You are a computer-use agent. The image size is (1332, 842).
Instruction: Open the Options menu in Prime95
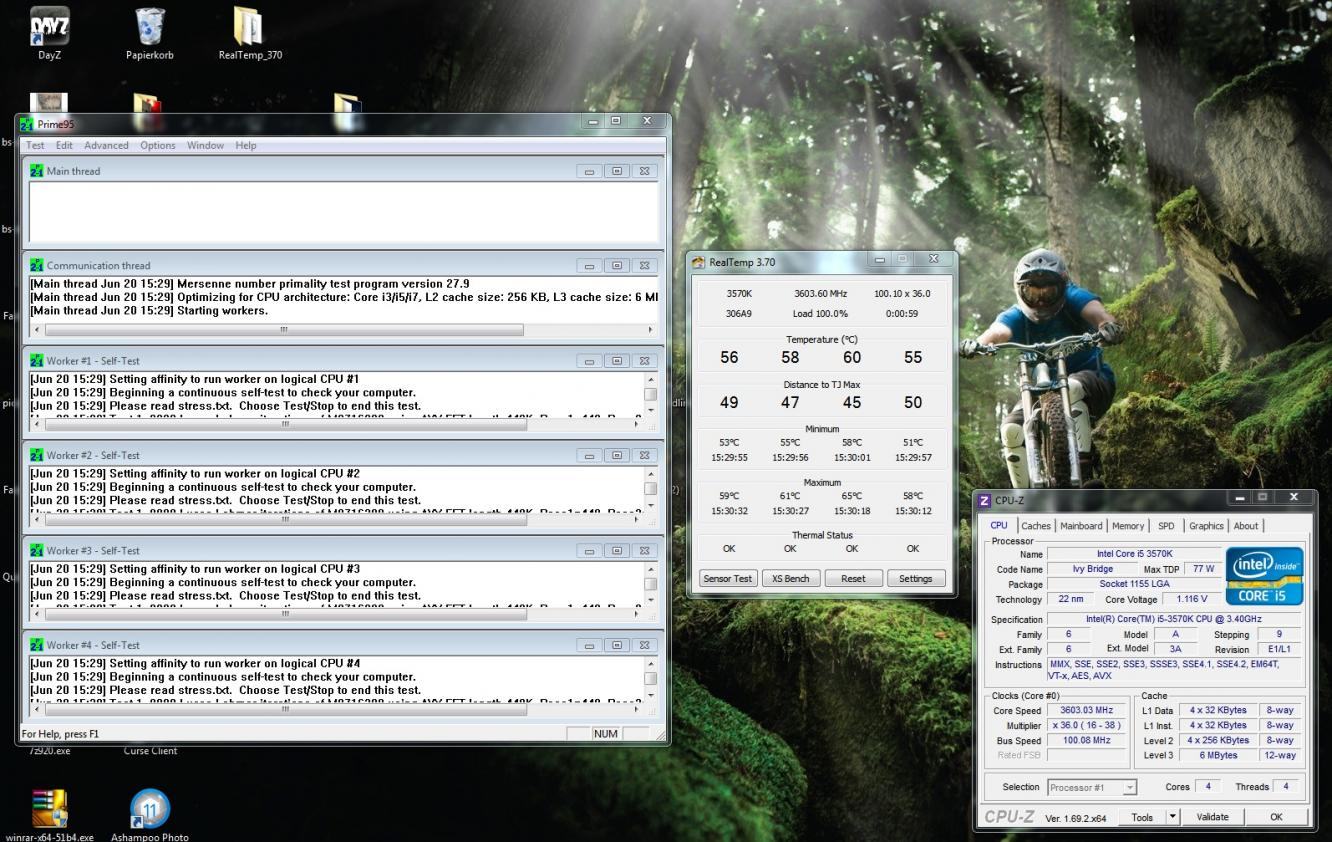(x=157, y=145)
